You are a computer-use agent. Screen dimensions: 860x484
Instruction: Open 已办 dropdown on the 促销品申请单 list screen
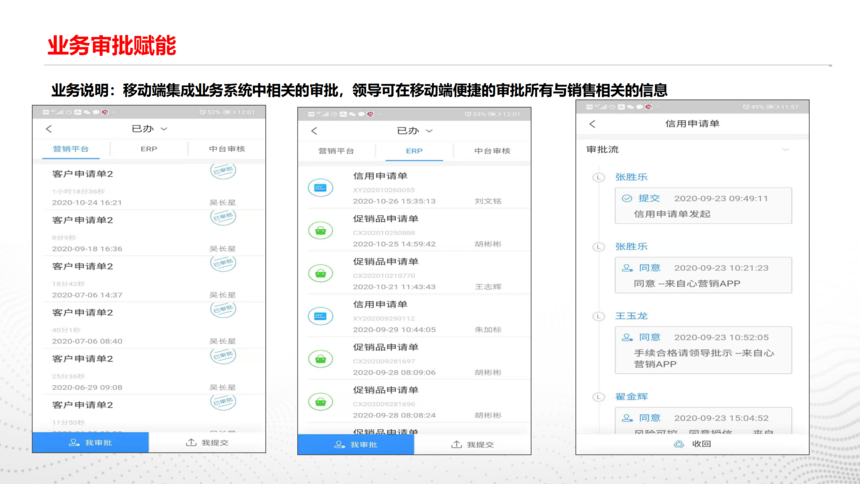pyautogui.click(x=414, y=131)
